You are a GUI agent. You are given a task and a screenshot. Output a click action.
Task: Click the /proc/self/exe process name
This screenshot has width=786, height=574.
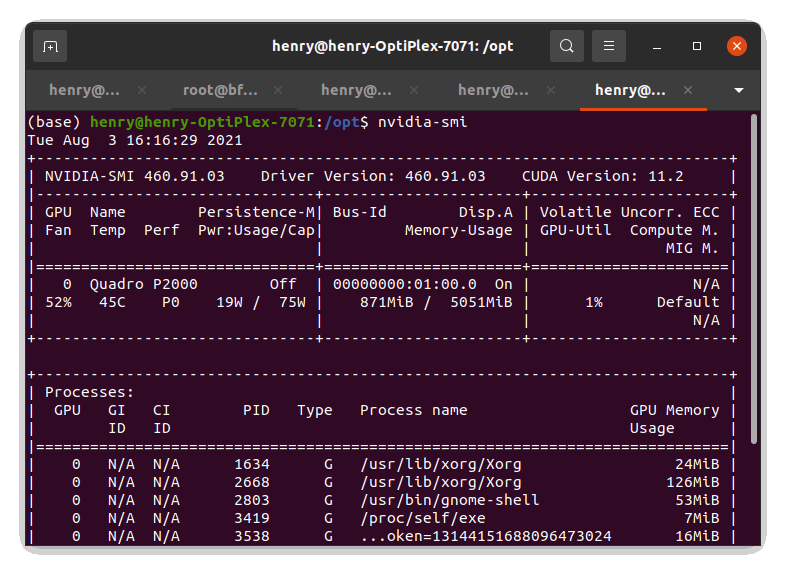[x=423, y=519]
